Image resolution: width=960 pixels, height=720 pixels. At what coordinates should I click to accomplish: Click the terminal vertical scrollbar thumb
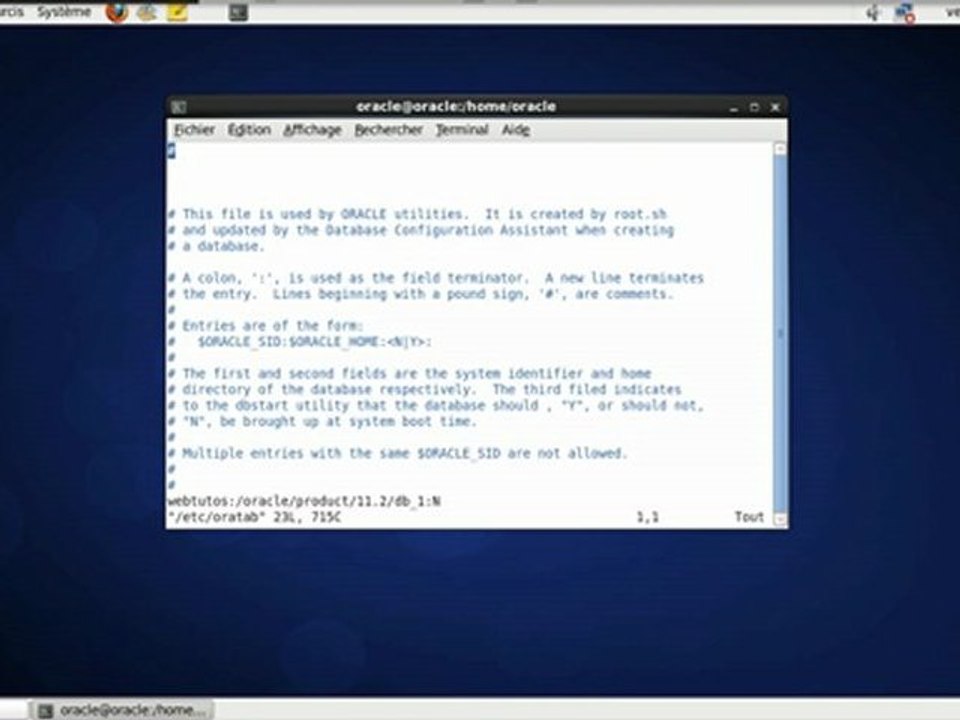(x=780, y=334)
